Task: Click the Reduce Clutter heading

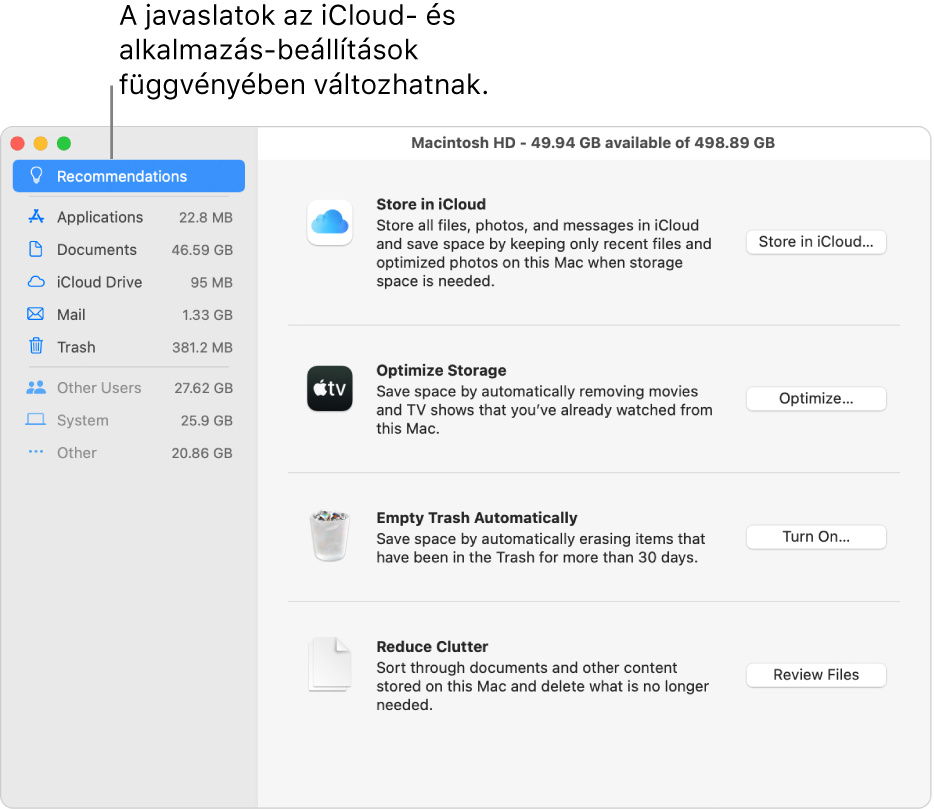Action: (x=432, y=647)
